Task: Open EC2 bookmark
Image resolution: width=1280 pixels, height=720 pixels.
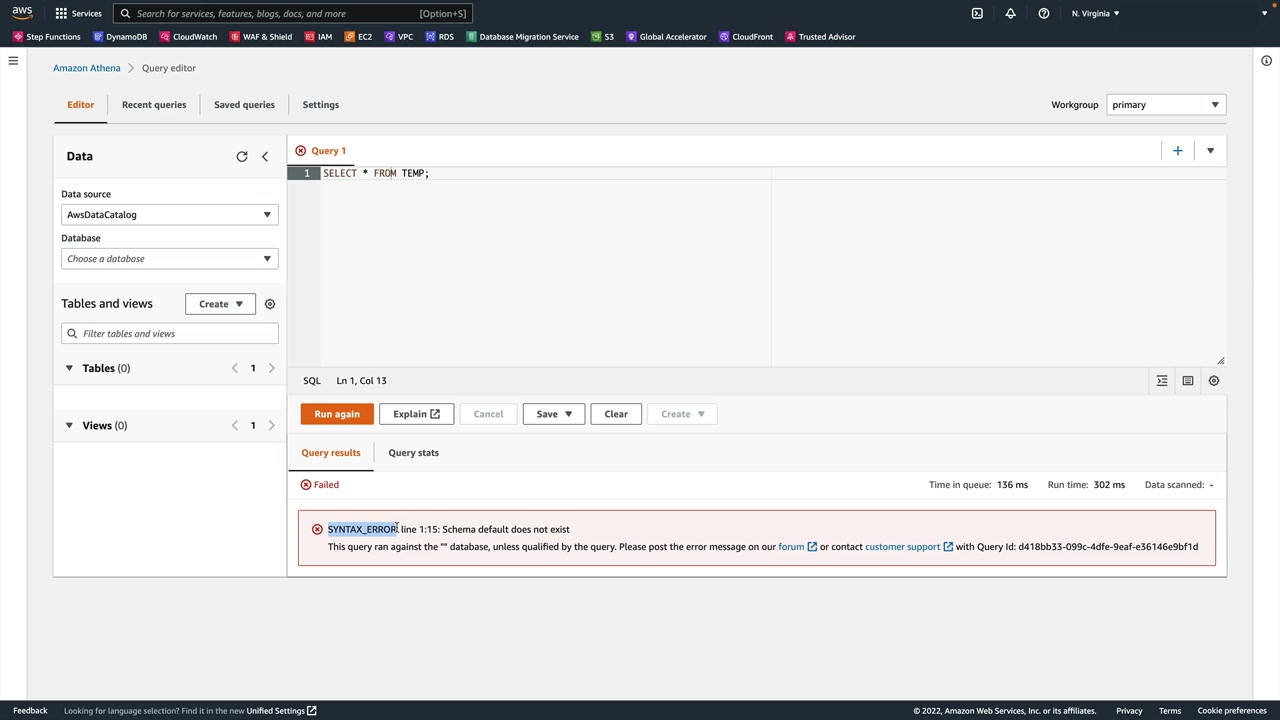Action: (358, 37)
